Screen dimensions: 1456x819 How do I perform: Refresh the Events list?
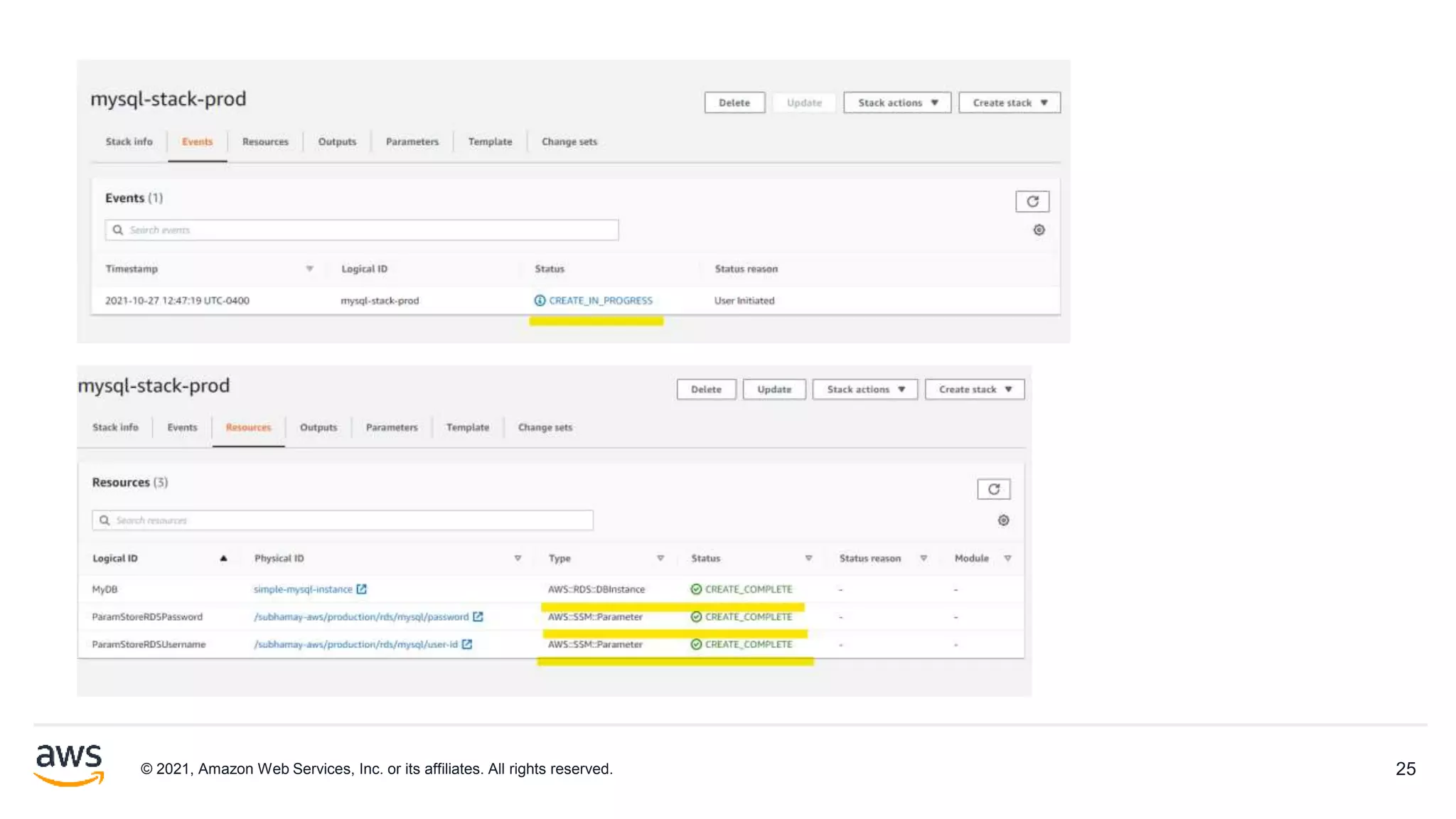click(1032, 201)
